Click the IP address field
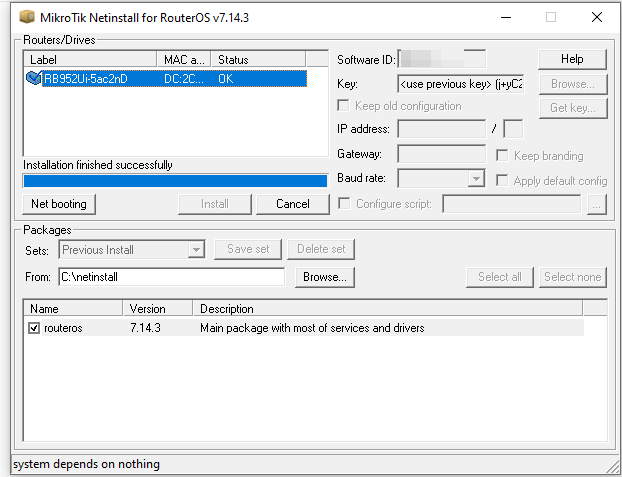 tap(442, 129)
